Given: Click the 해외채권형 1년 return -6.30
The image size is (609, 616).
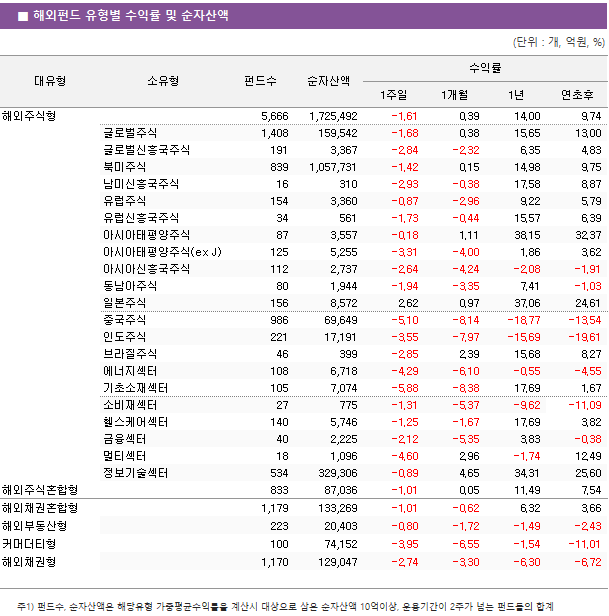Looking at the screenshot, I should pyautogui.click(x=527, y=563).
